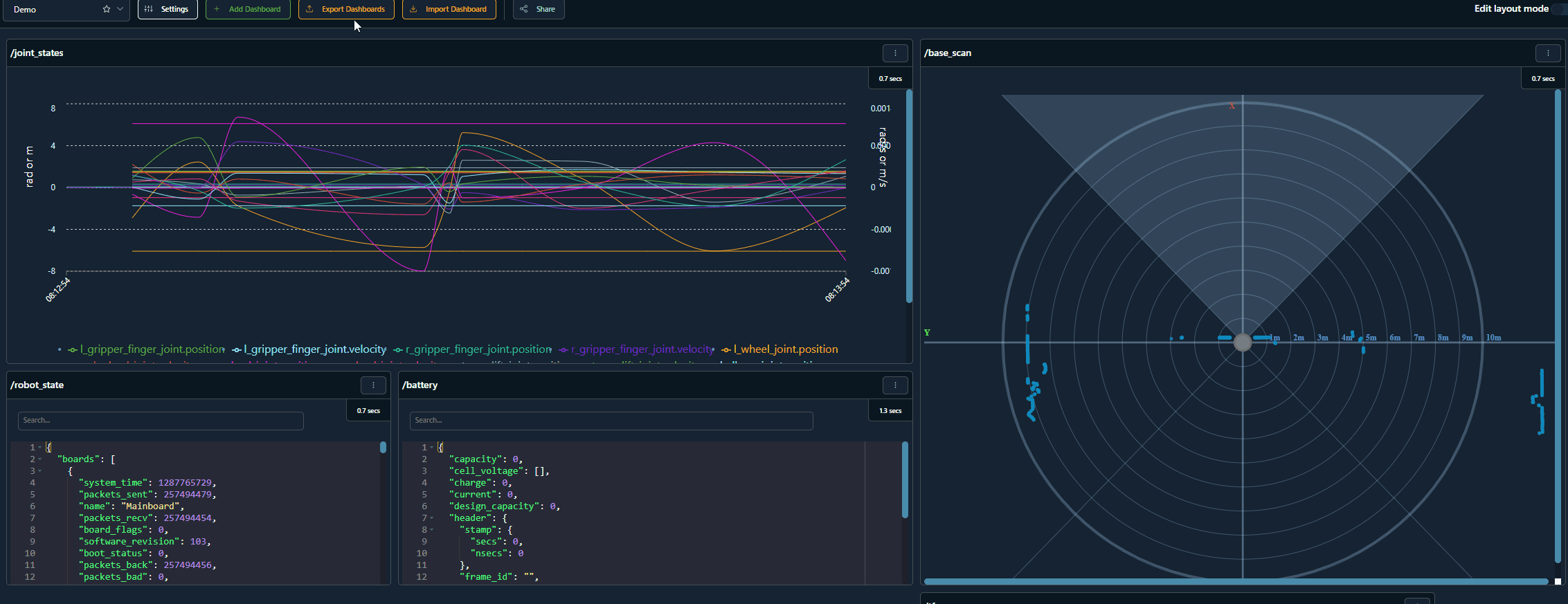This screenshot has height=604, width=1568.
Task: Open dashboard Settings
Action: [x=168, y=9]
